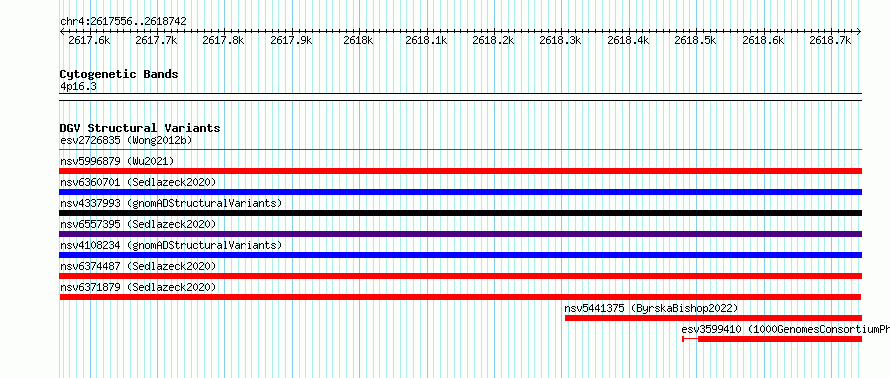The width and height of the screenshot is (890, 378).
Task: Select the red bar for nsv5441375
Action: (713, 318)
